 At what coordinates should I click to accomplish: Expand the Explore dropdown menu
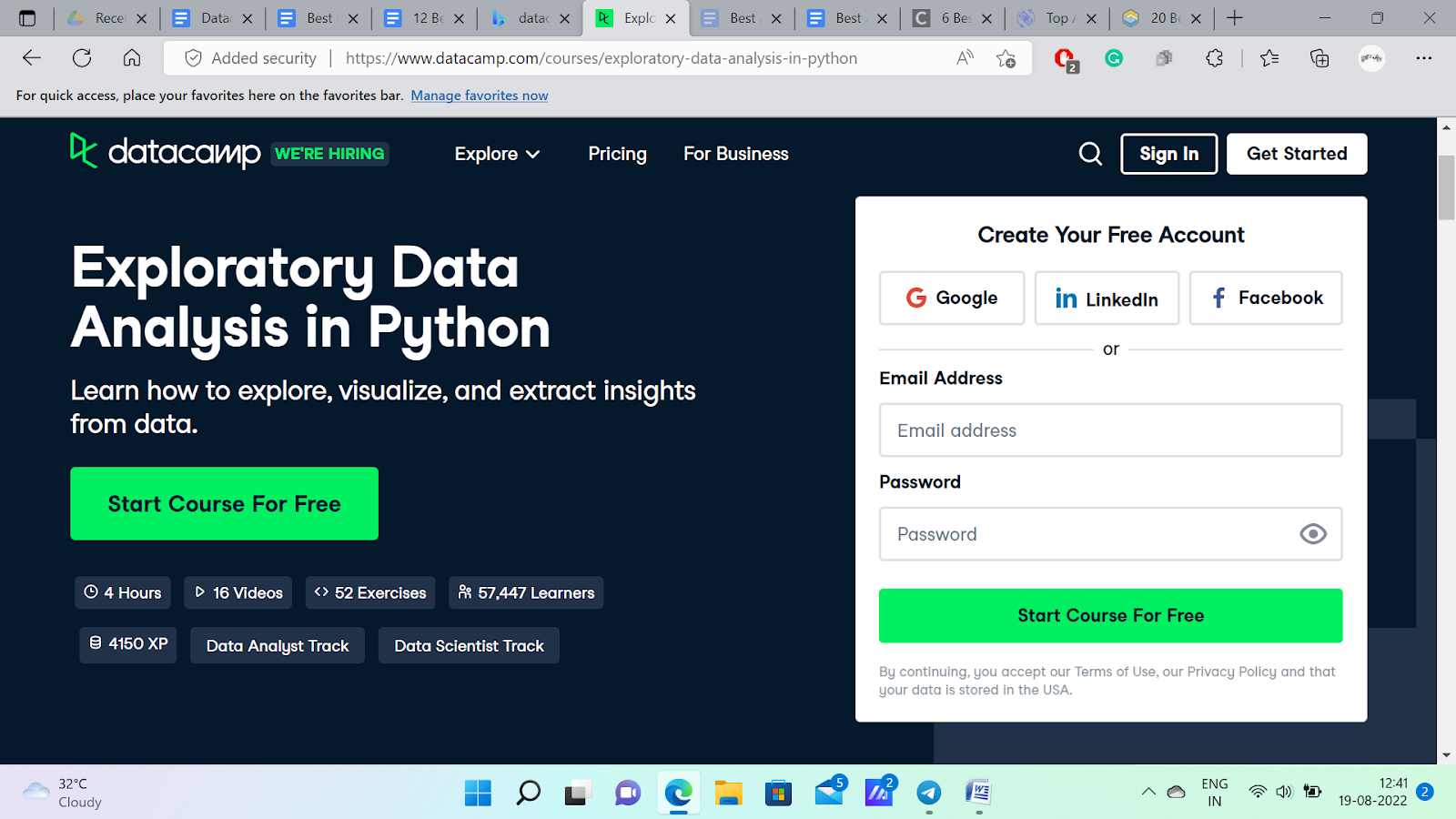(497, 154)
